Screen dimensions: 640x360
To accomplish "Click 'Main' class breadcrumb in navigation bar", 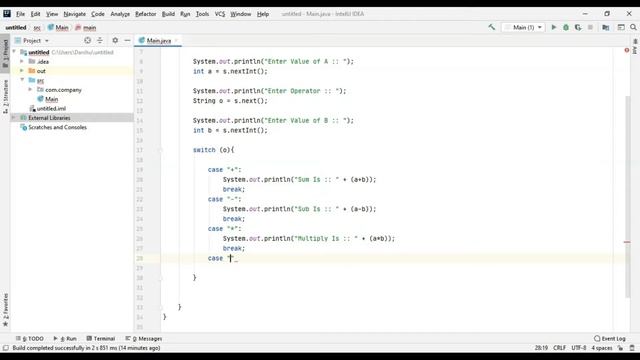I will (58, 27).
